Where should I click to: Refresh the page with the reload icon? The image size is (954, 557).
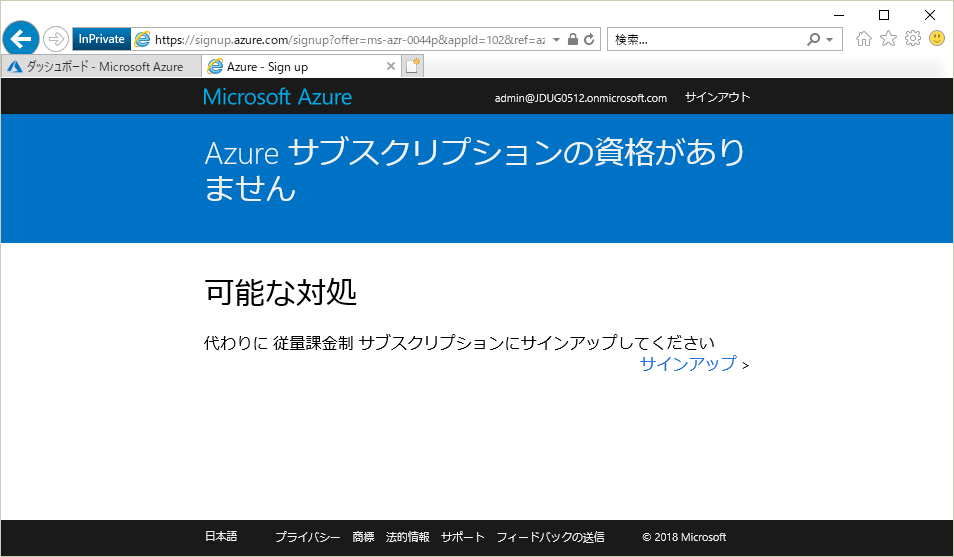589,40
